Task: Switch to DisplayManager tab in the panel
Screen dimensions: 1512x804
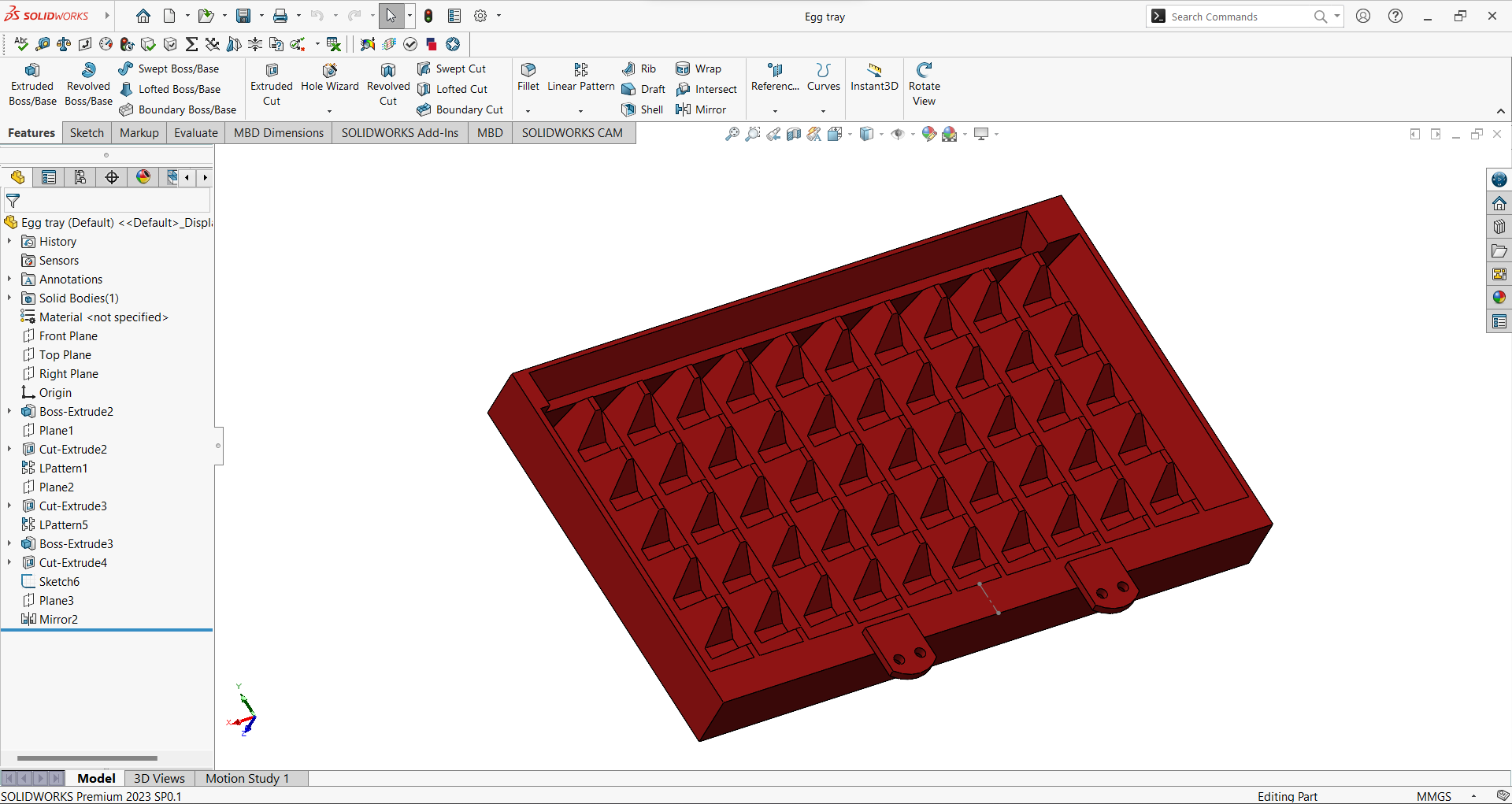Action: click(143, 177)
